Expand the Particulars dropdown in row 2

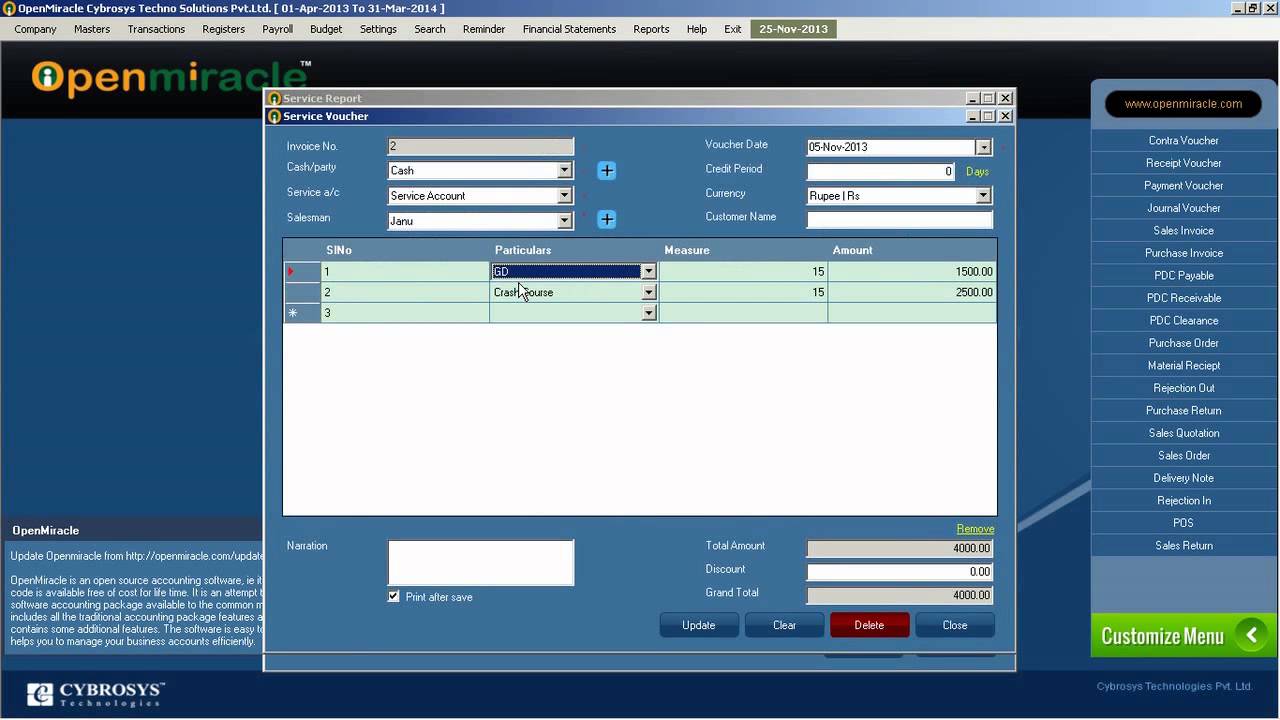tap(649, 293)
